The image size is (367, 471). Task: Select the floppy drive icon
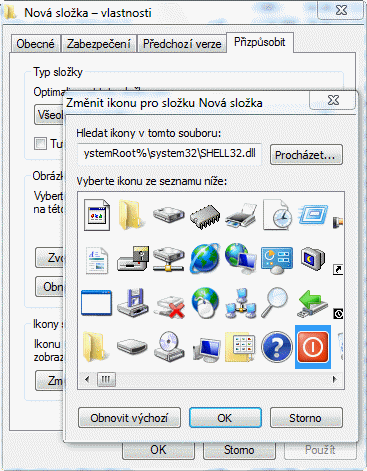(x=133, y=259)
